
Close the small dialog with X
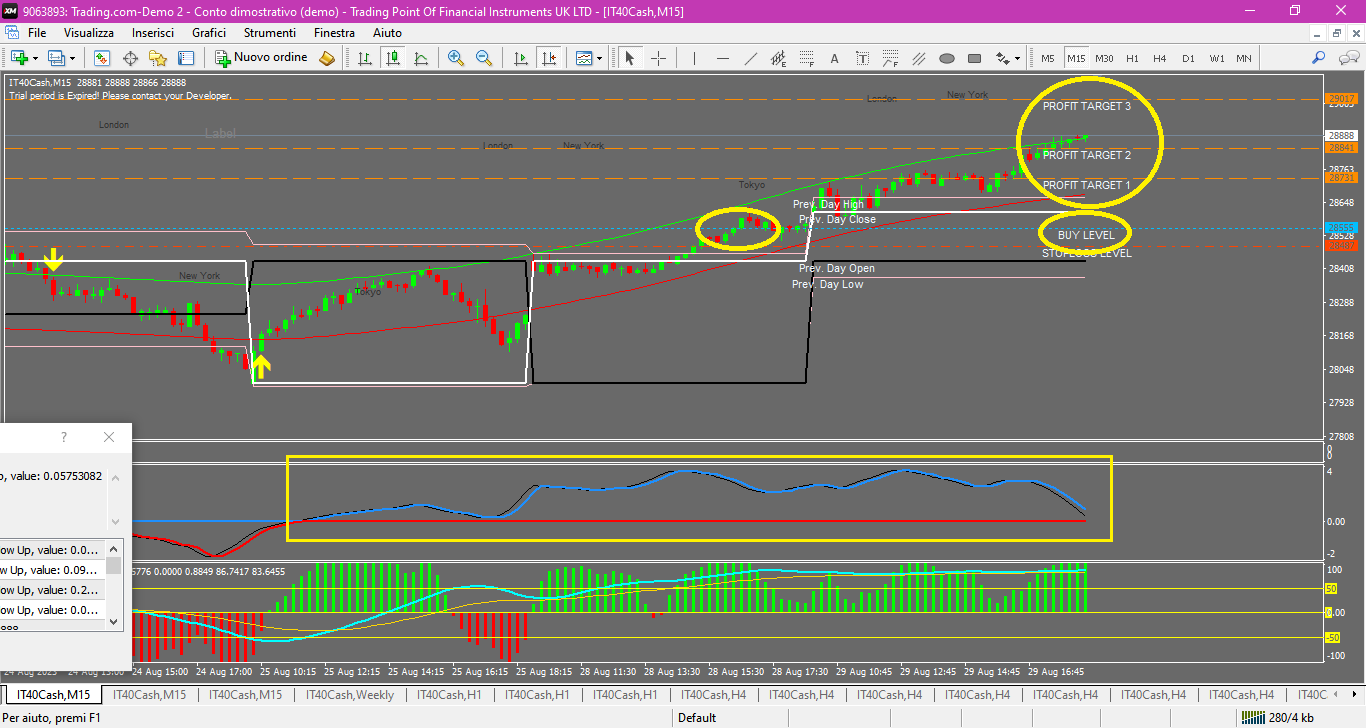(109, 437)
